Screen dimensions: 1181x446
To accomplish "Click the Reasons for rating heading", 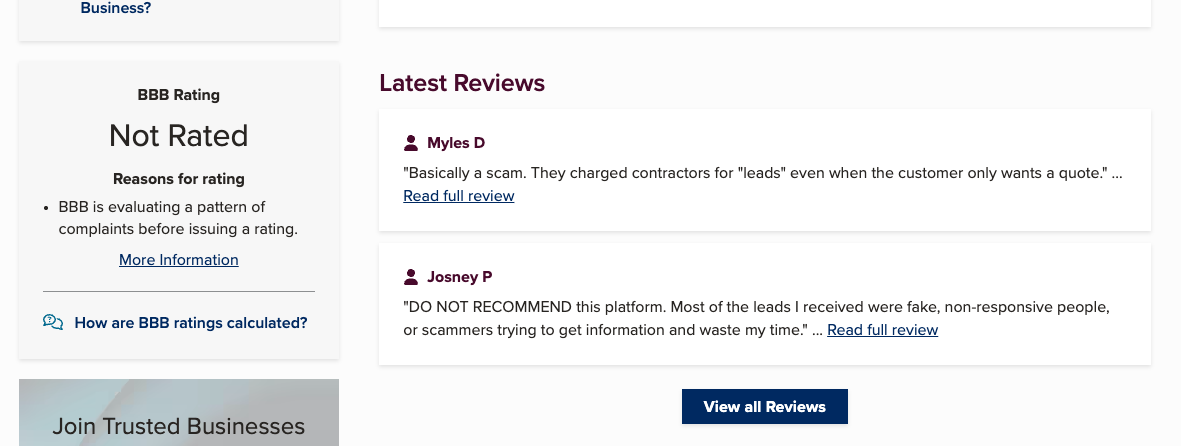I will [x=179, y=179].
